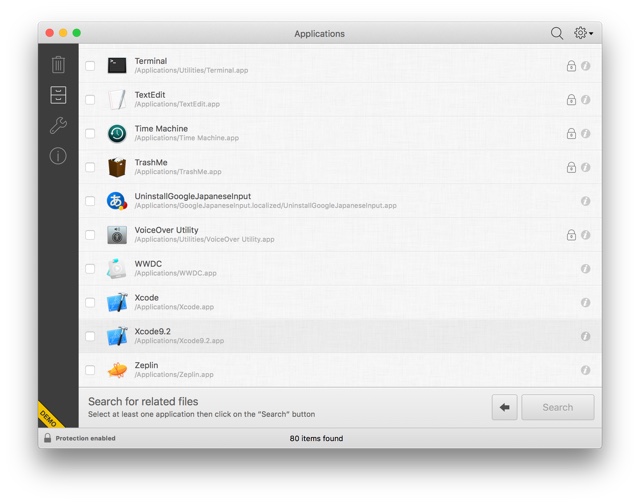The image size is (640, 503).
Task: Select the /Applications/Zeplin.app path text
Action: coord(174,375)
